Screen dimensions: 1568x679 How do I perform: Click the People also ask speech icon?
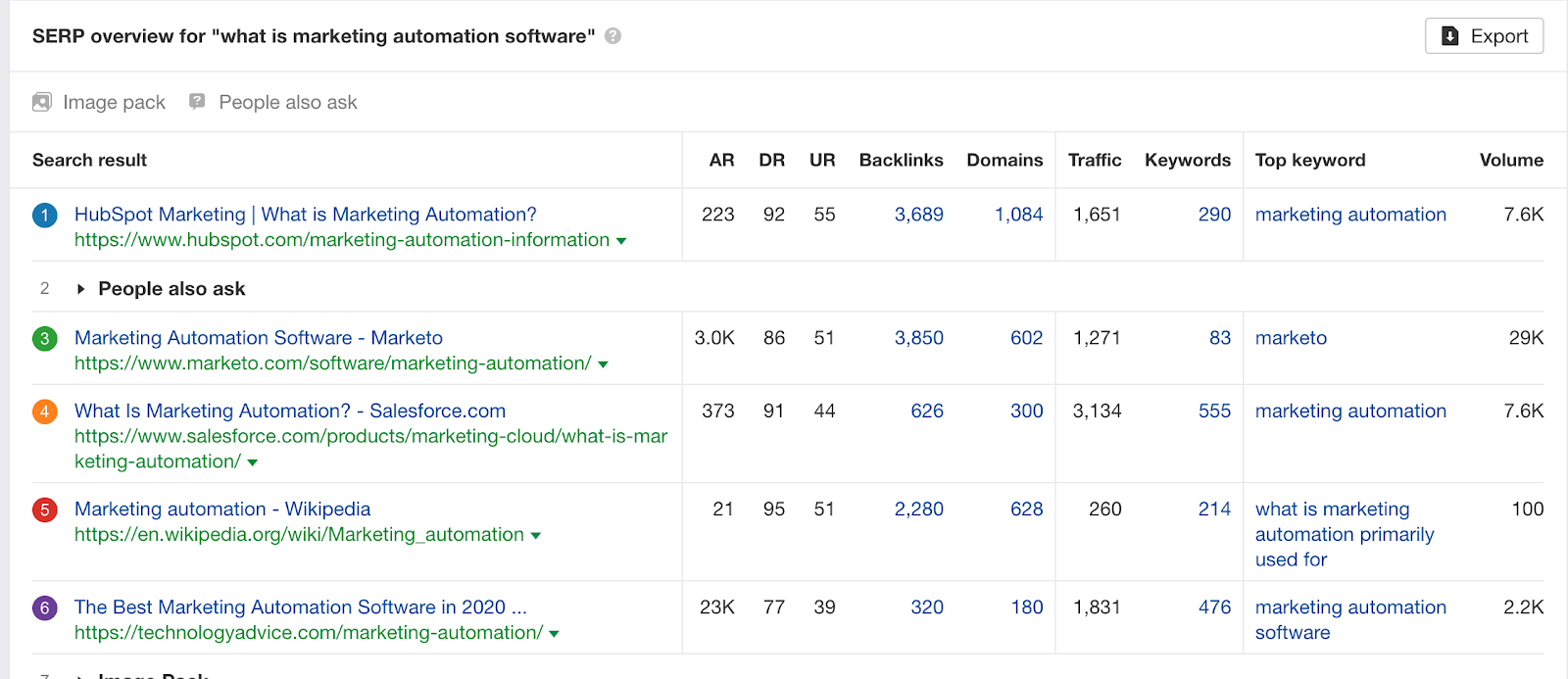[197, 101]
